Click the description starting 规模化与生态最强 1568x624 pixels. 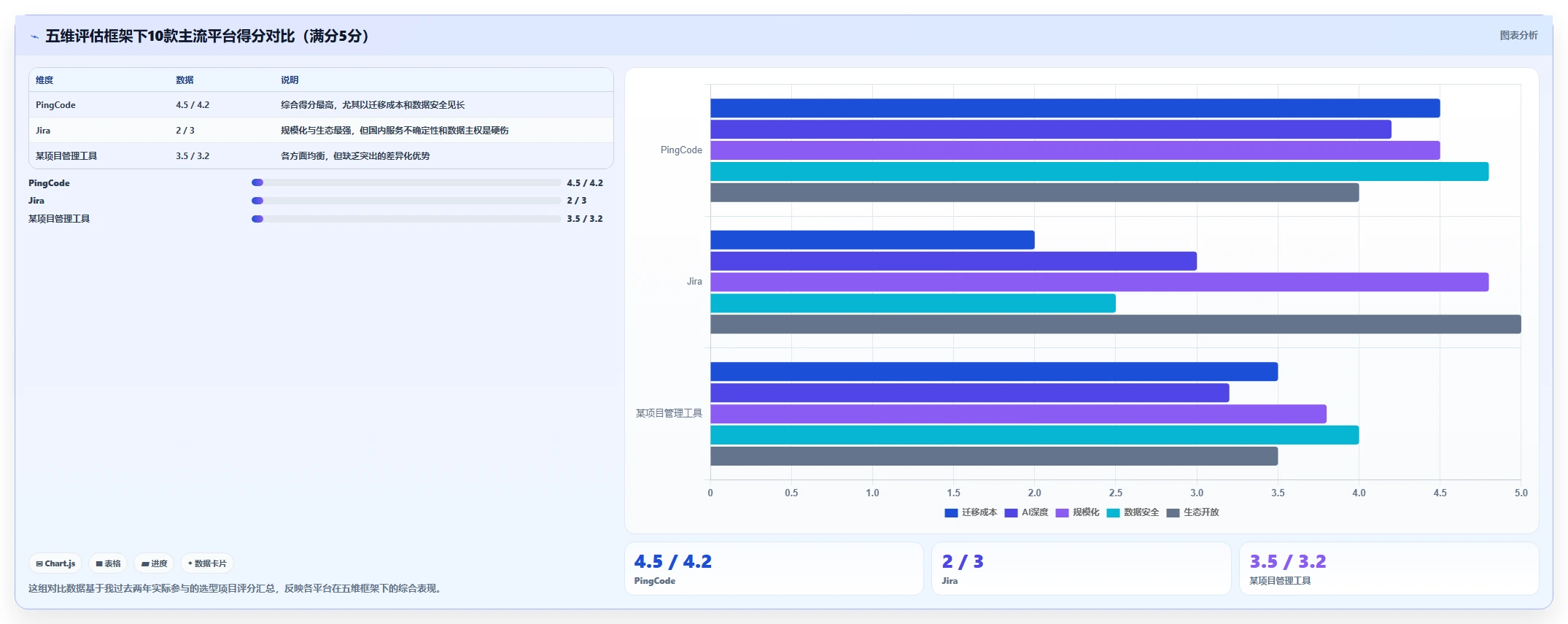395,131
